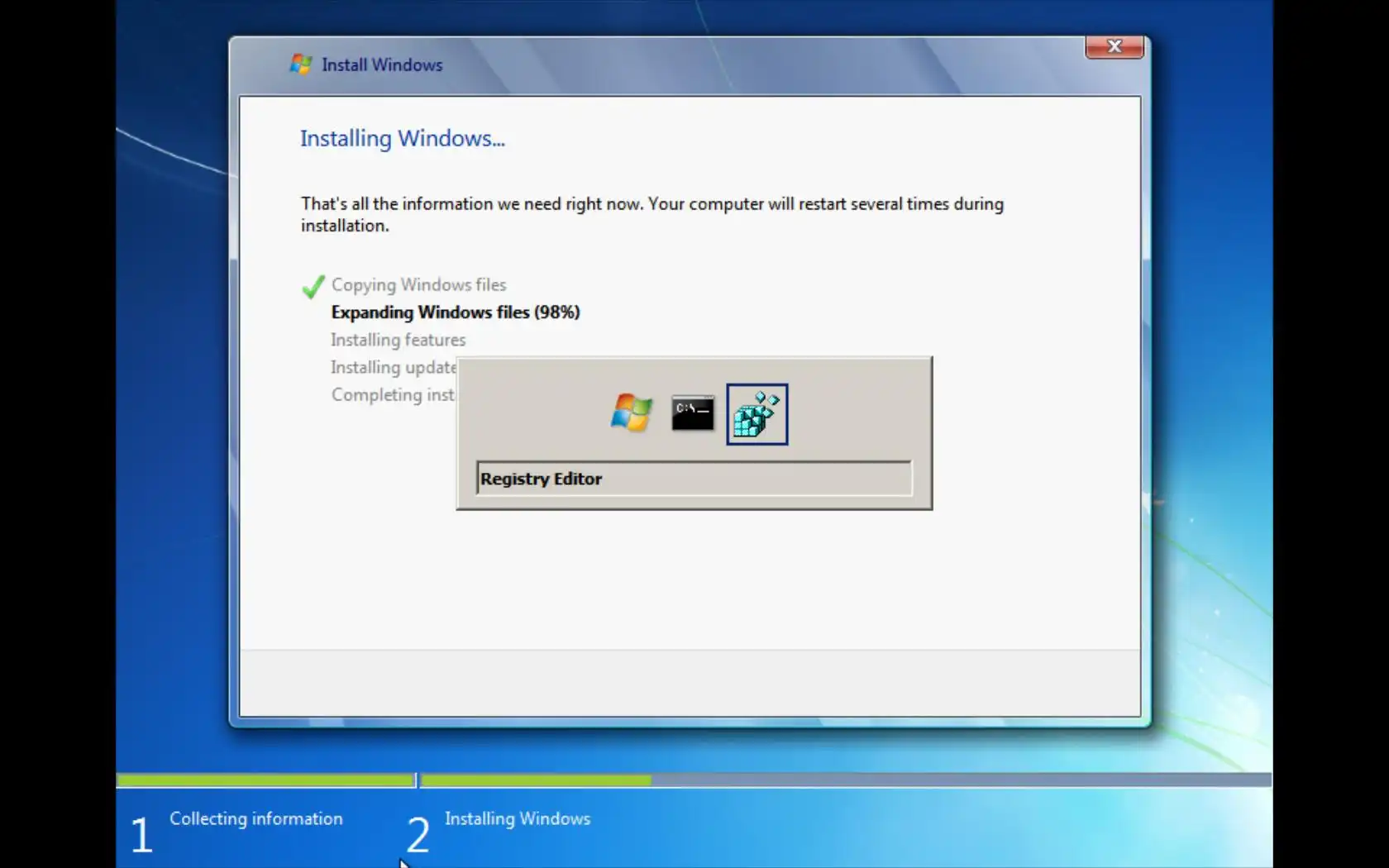The height and width of the screenshot is (868, 1389).
Task: Click the Installing Windows stage progress bar
Action: (x=846, y=780)
